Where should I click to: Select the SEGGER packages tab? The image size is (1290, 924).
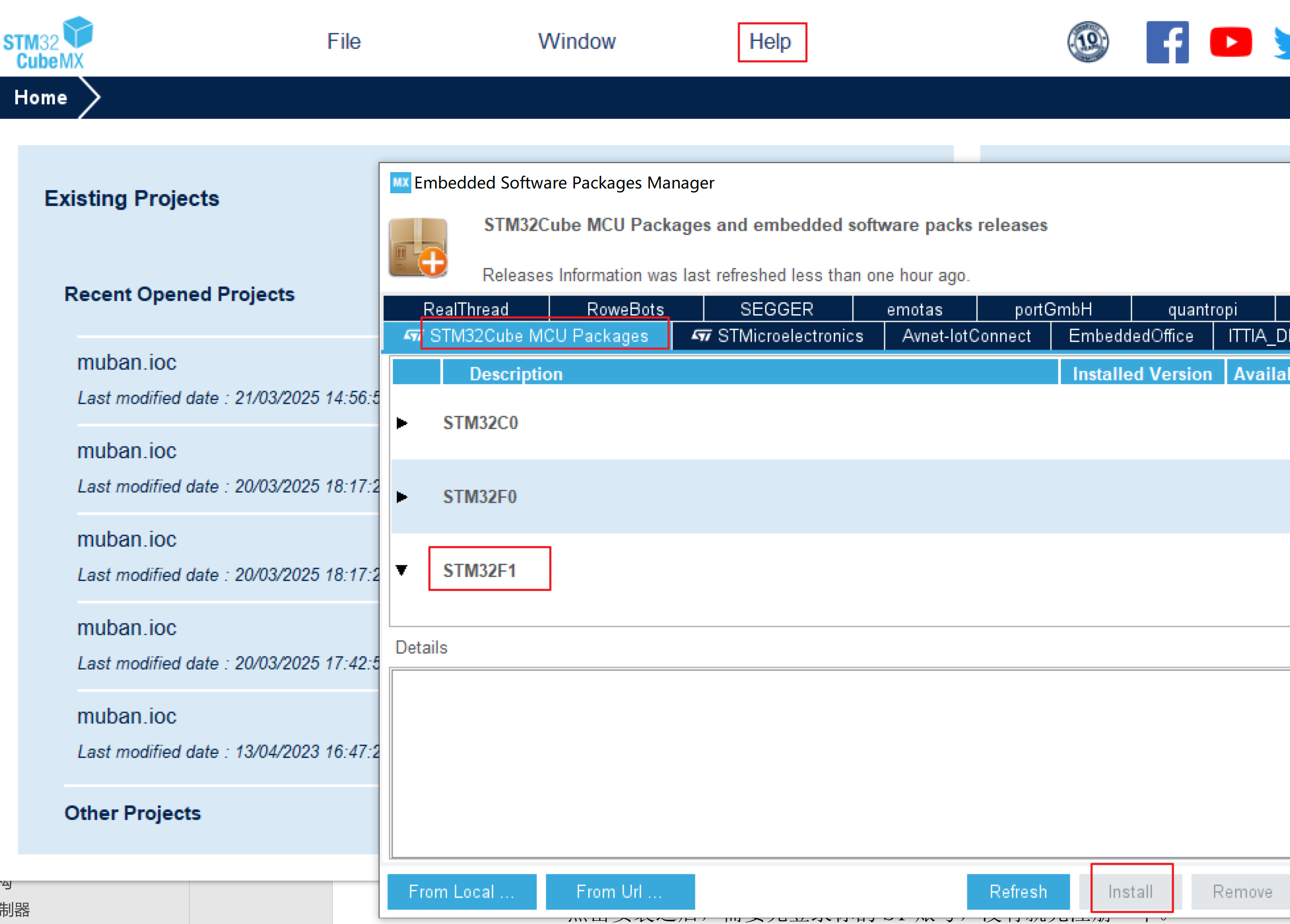tap(776, 309)
